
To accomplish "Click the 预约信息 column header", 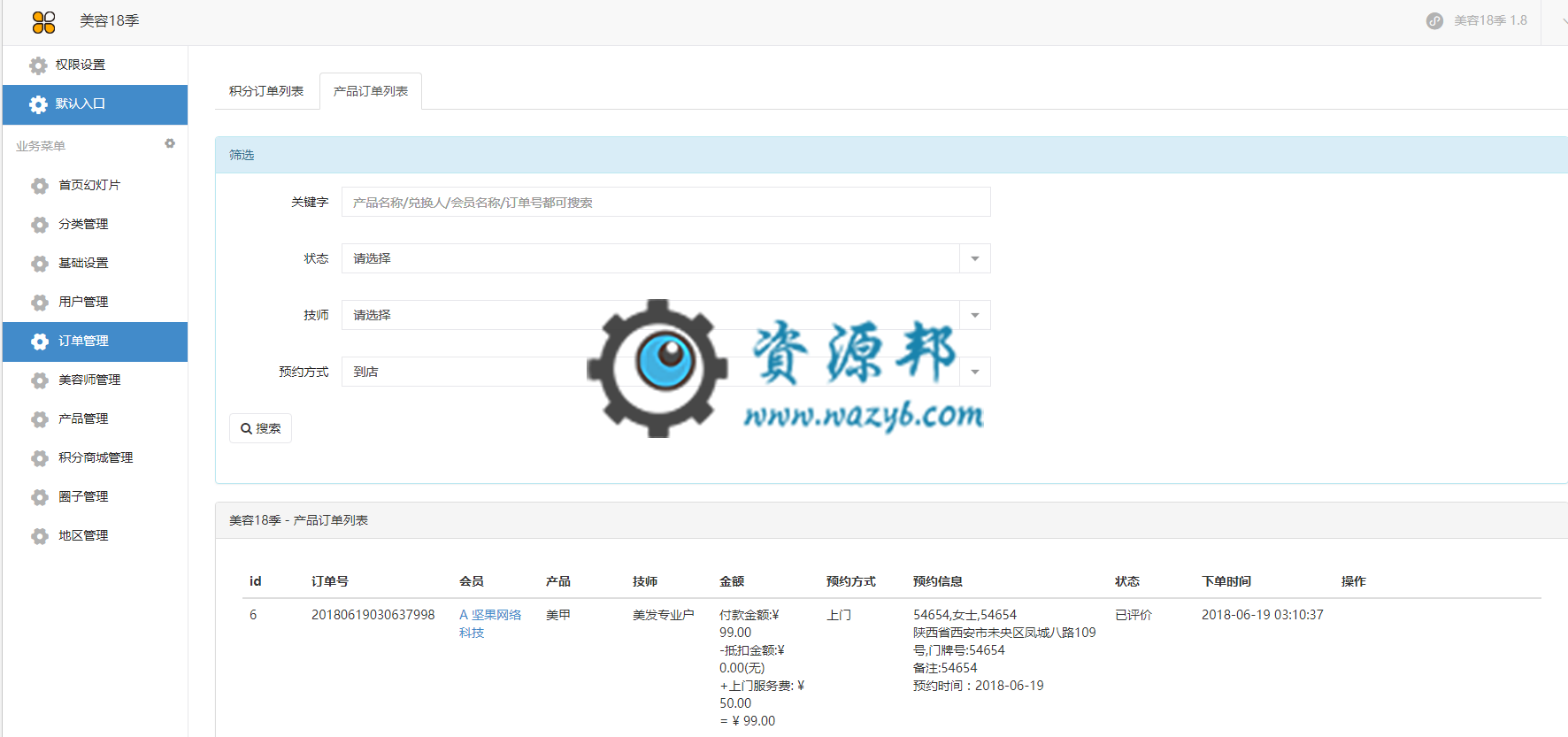I will [938, 581].
